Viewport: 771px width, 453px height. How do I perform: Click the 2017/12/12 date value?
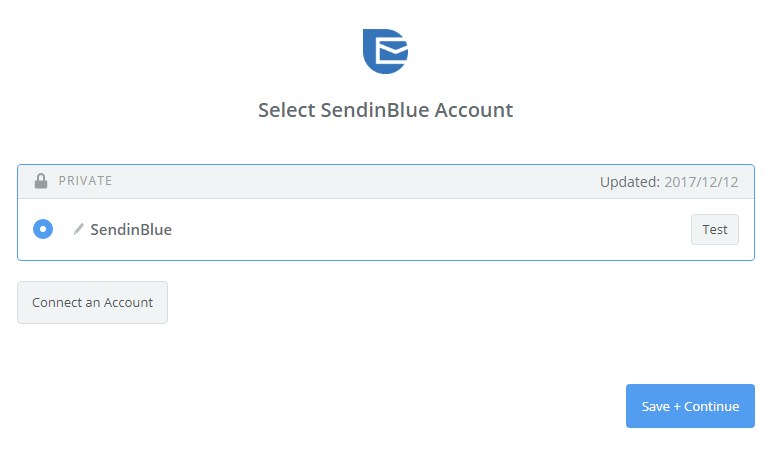click(701, 182)
